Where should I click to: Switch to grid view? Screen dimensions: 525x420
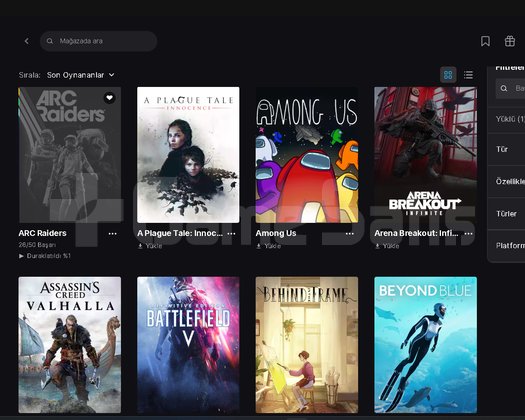click(x=448, y=74)
